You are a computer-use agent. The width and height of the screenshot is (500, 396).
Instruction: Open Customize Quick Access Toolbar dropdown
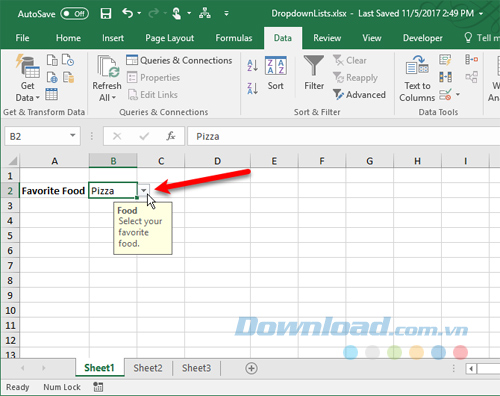pos(226,13)
